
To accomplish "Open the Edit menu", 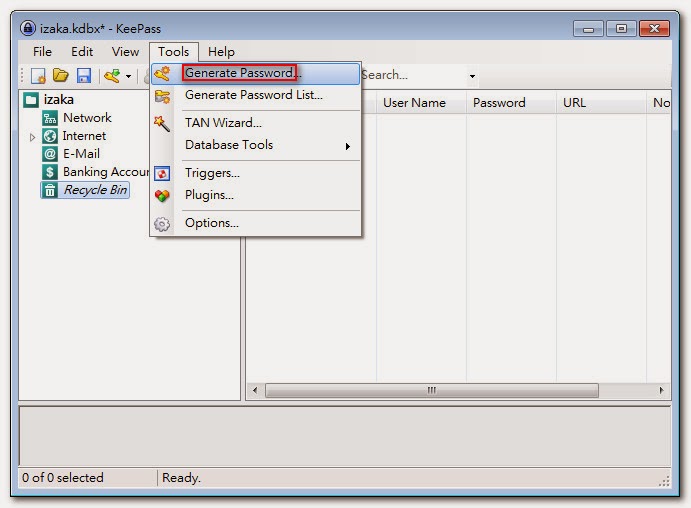I will click(82, 52).
